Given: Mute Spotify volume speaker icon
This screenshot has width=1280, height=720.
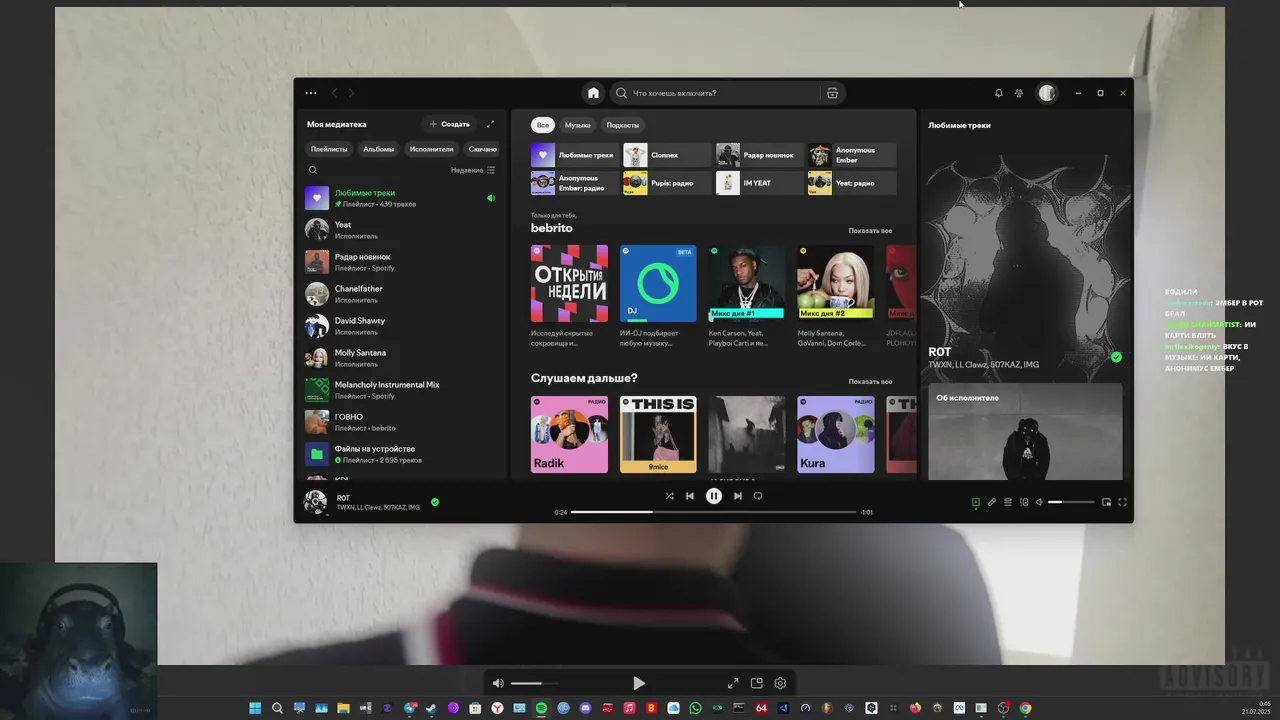Looking at the screenshot, I should pos(1039,502).
